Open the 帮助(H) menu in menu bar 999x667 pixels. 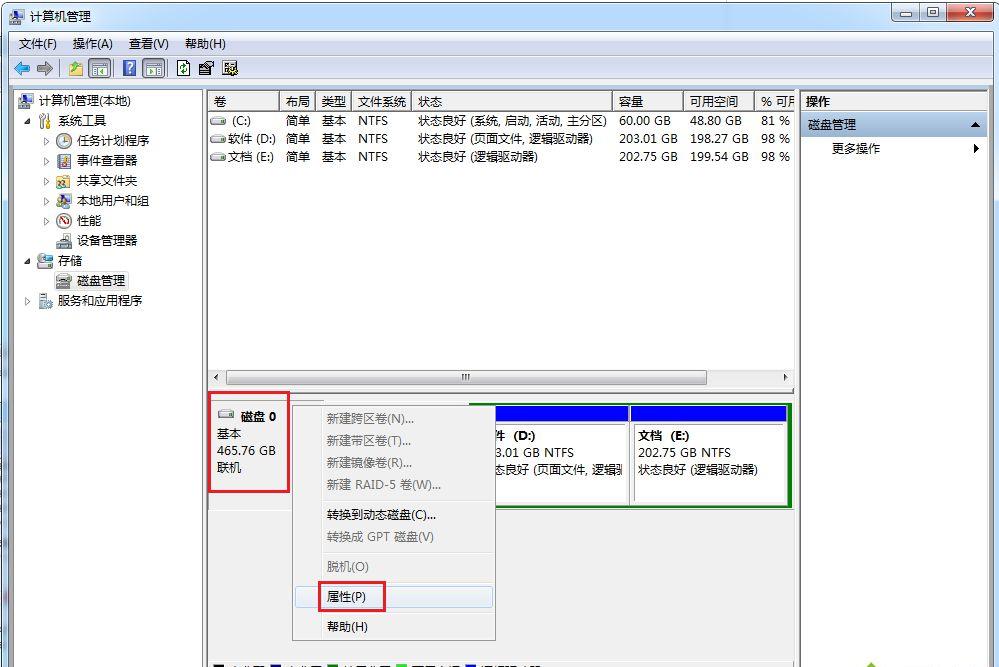point(205,43)
